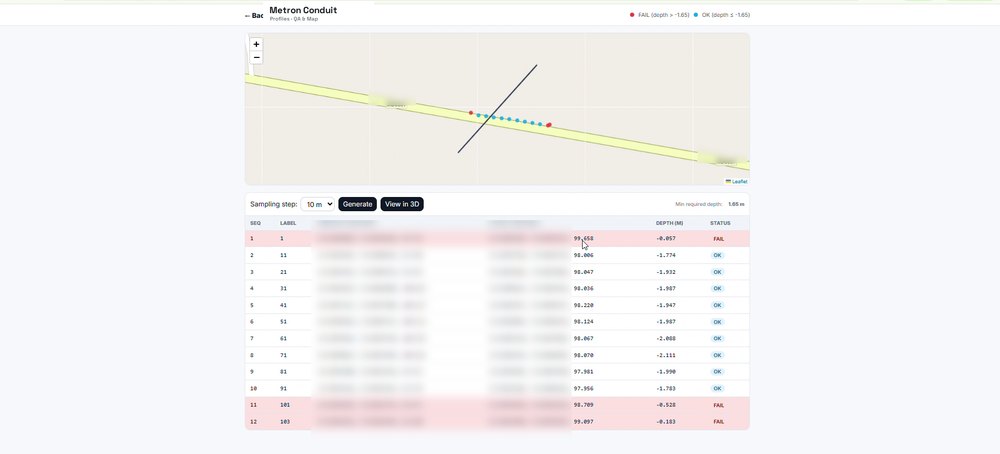1000x454 pixels.
Task: Open the Sampling step dropdown showing 10 m
Action: (x=317, y=204)
